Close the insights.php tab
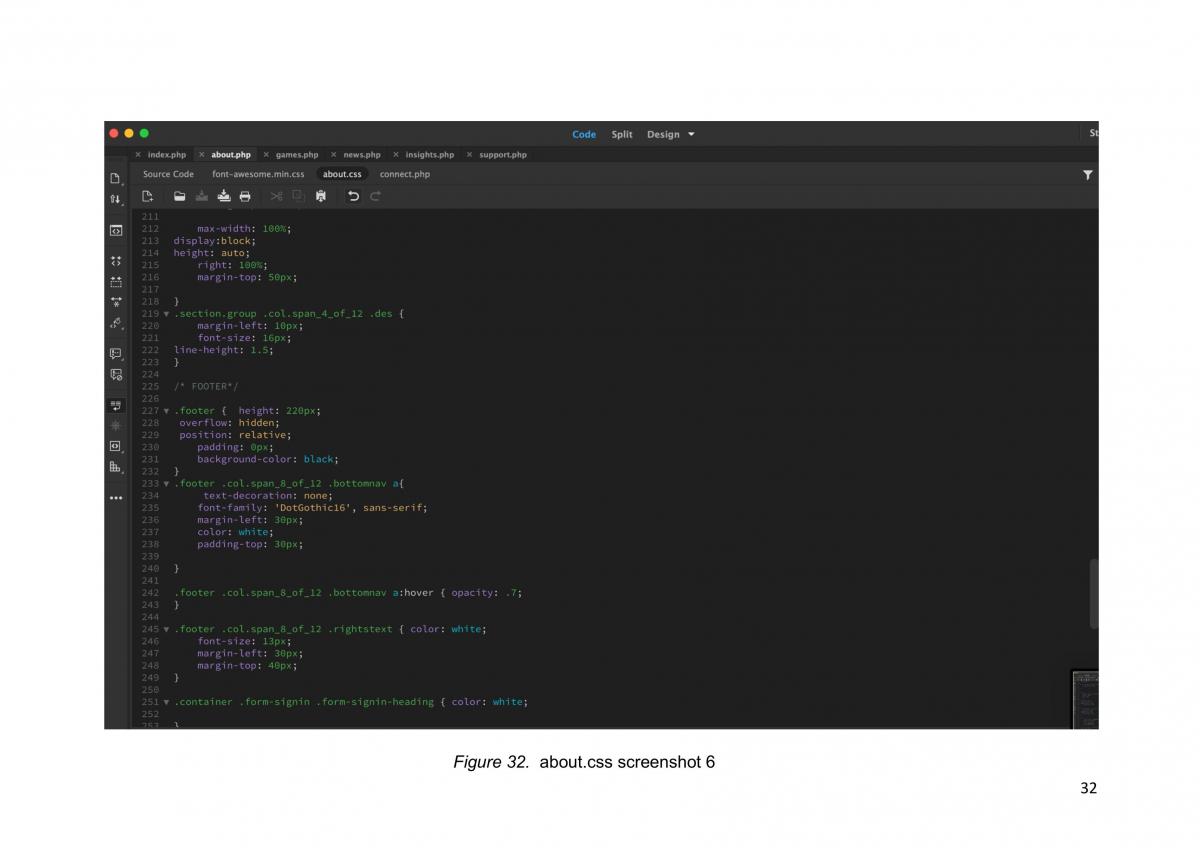The image size is (1200, 848). (x=396, y=155)
